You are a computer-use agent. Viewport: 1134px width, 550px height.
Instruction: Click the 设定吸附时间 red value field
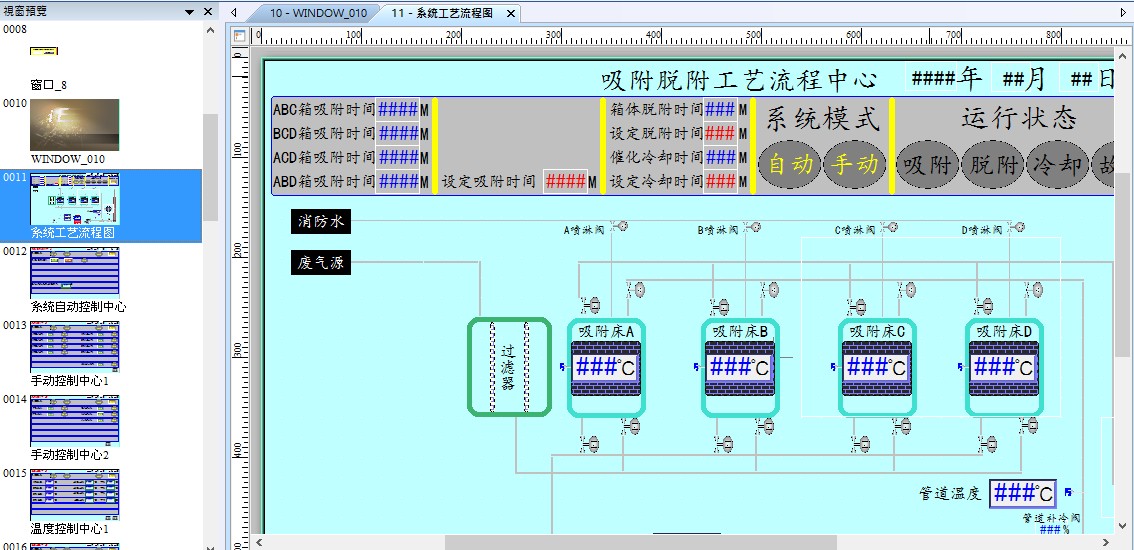[x=565, y=182]
